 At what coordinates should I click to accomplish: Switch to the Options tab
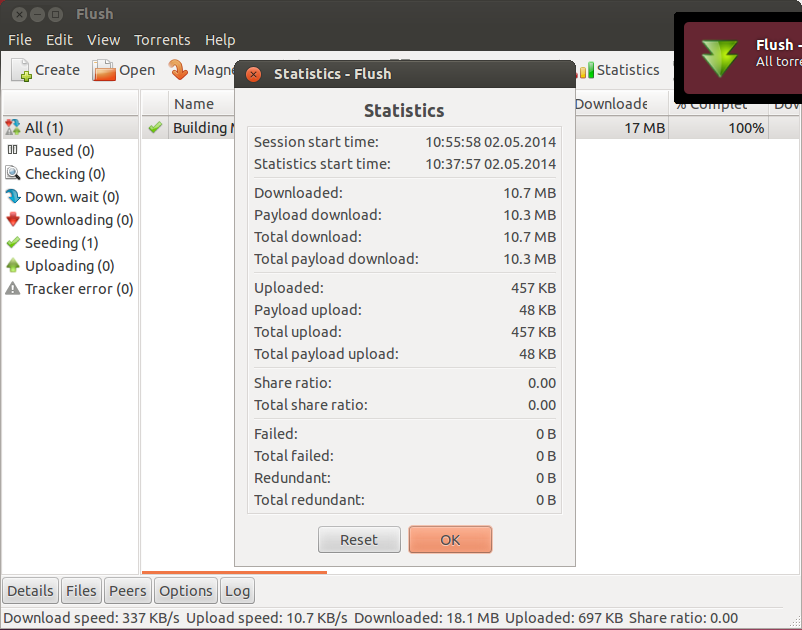tap(186, 591)
